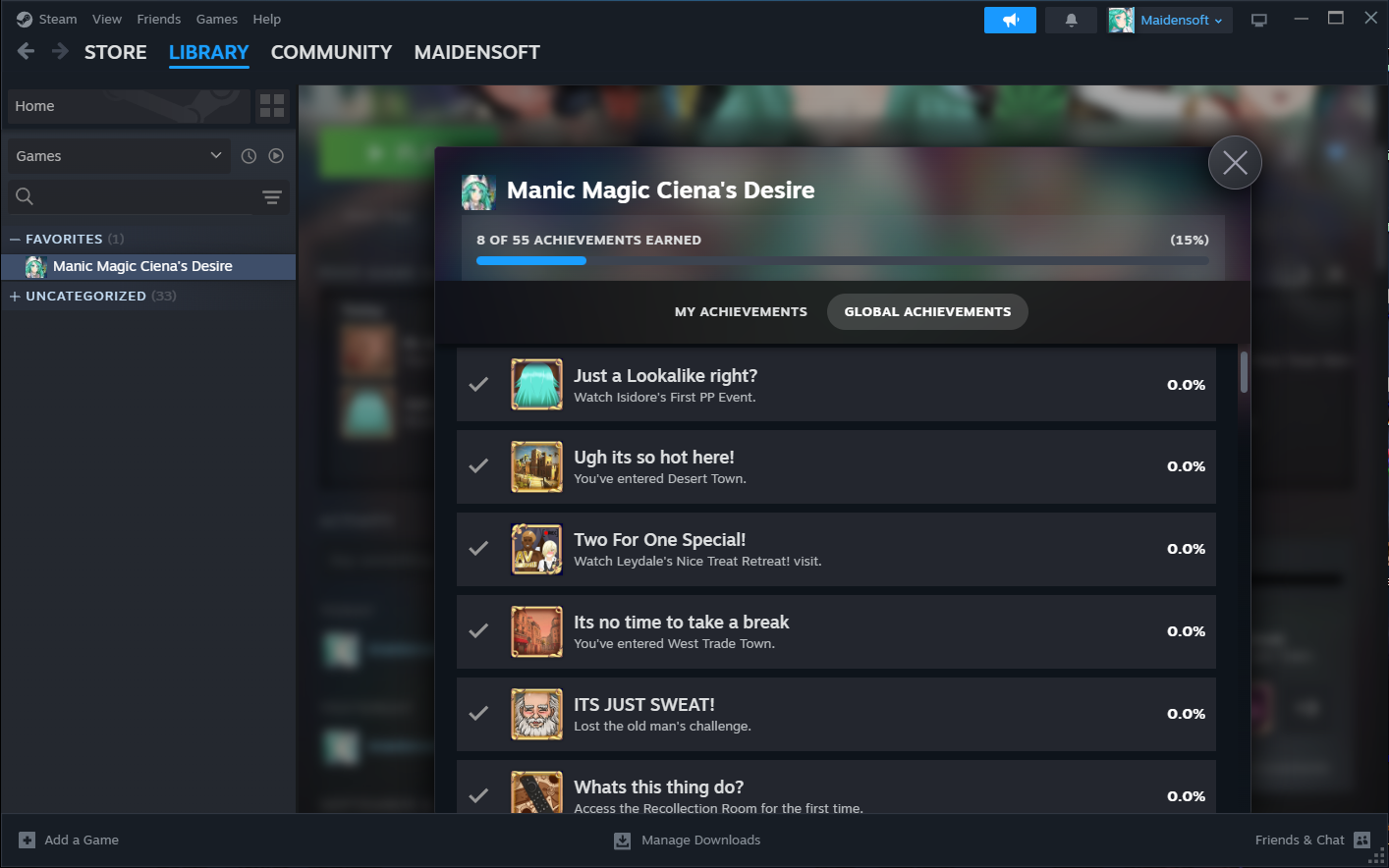Viewport: 1389px width, 868px height.
Task: Open the collections grid view icon
Action: (272, 106)
